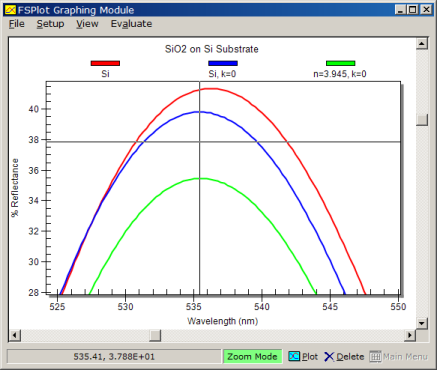Click the horizontal scrollbar thumb
Viewport: 437px width, 370px height.
155,335
